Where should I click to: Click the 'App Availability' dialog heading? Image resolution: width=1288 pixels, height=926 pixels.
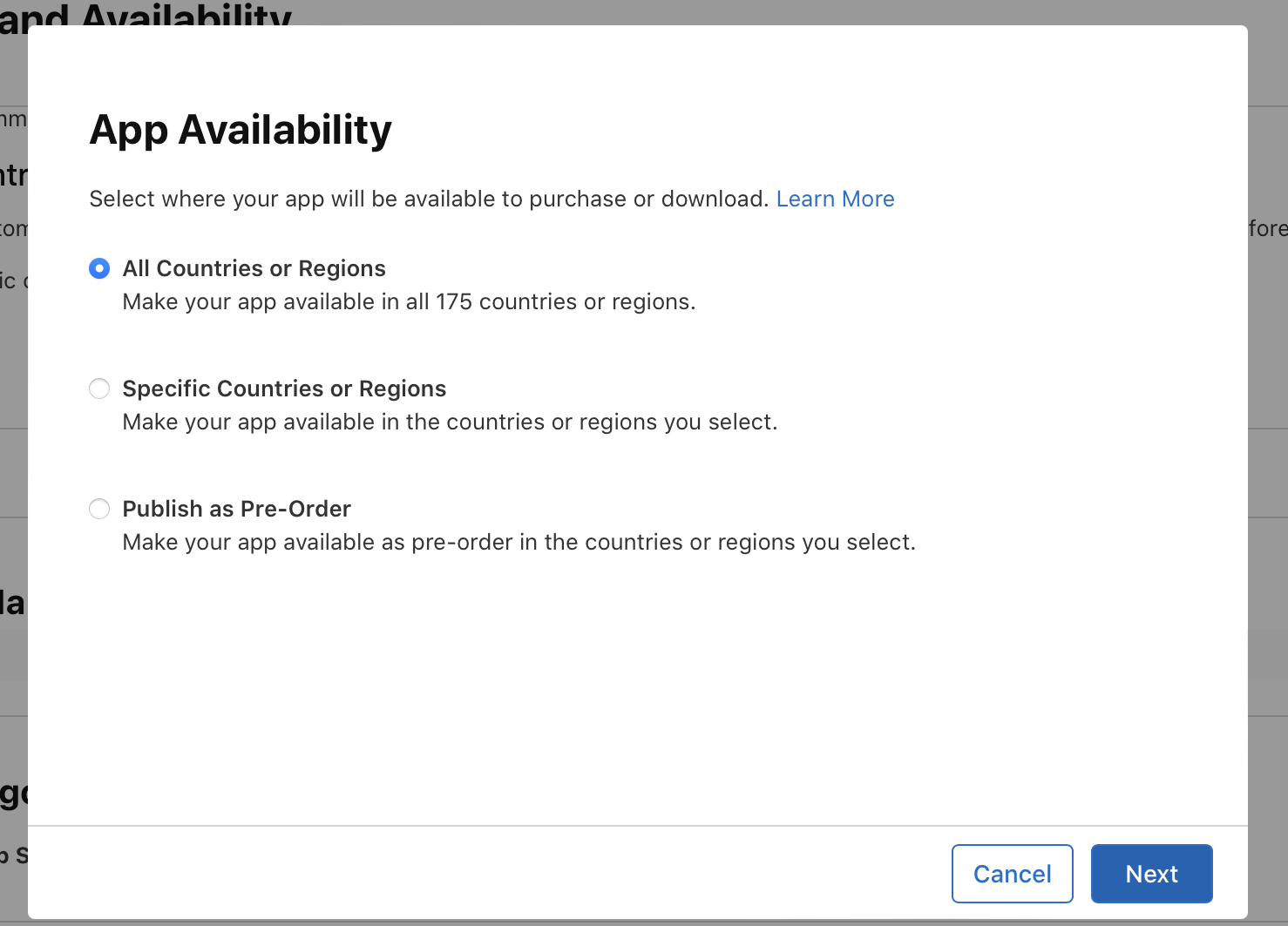click(x=241, y=130)
